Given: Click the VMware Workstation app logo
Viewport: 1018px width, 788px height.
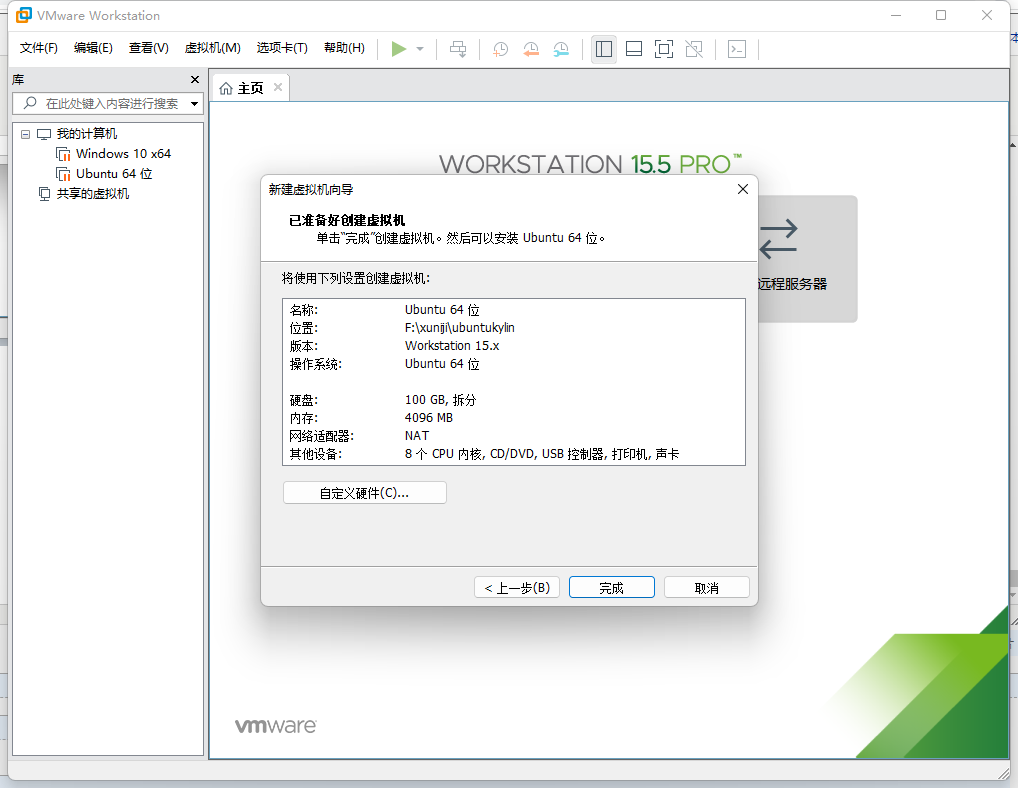Looking at the screenshot, I should pos(23,15).
